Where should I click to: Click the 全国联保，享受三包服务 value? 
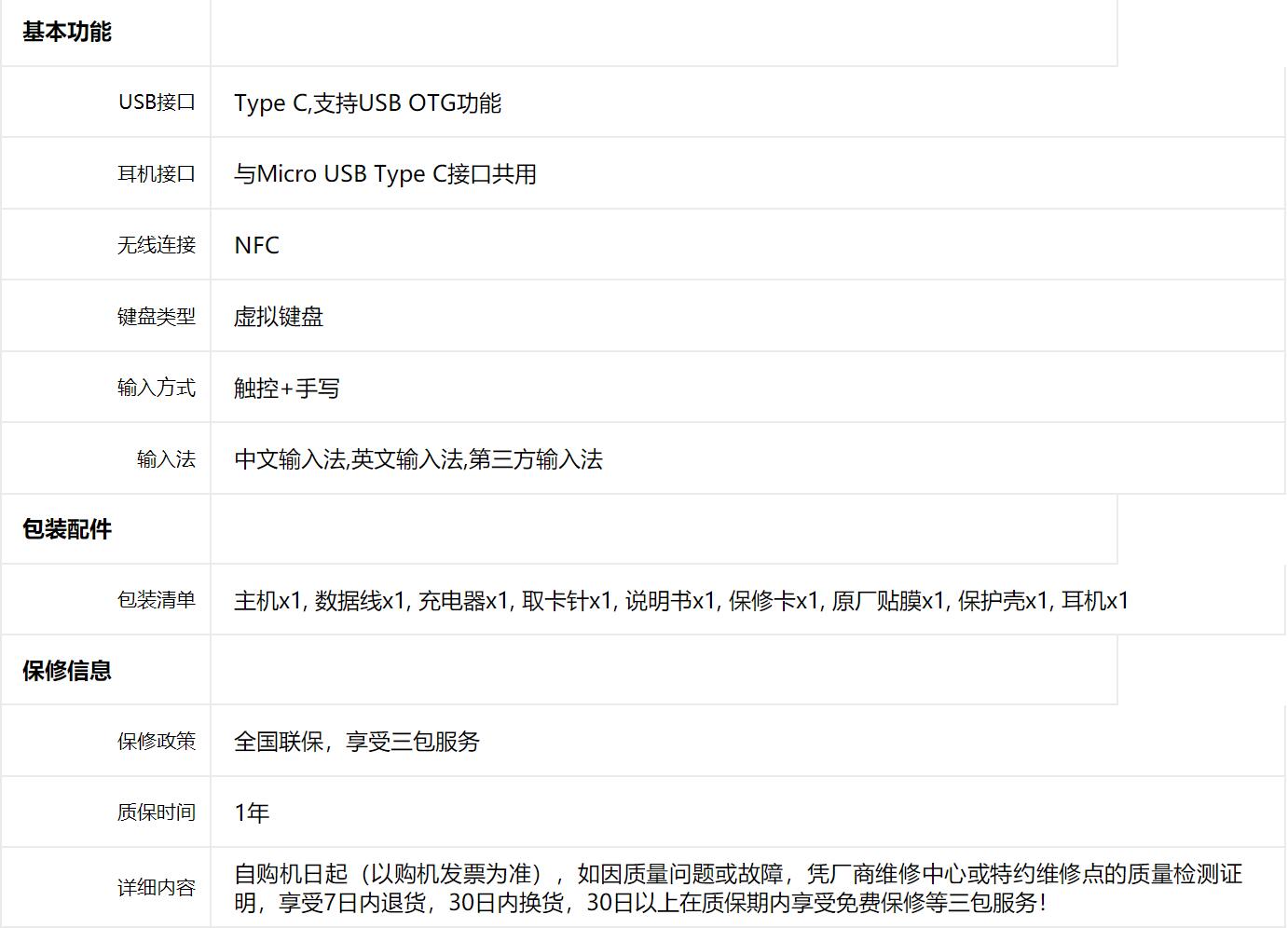point(359,741)
